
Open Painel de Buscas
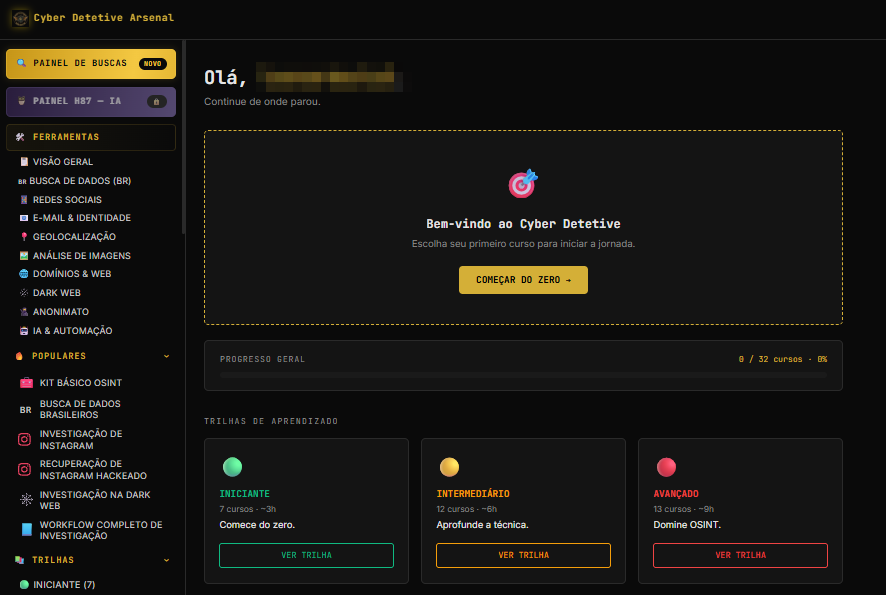(91, 64)
